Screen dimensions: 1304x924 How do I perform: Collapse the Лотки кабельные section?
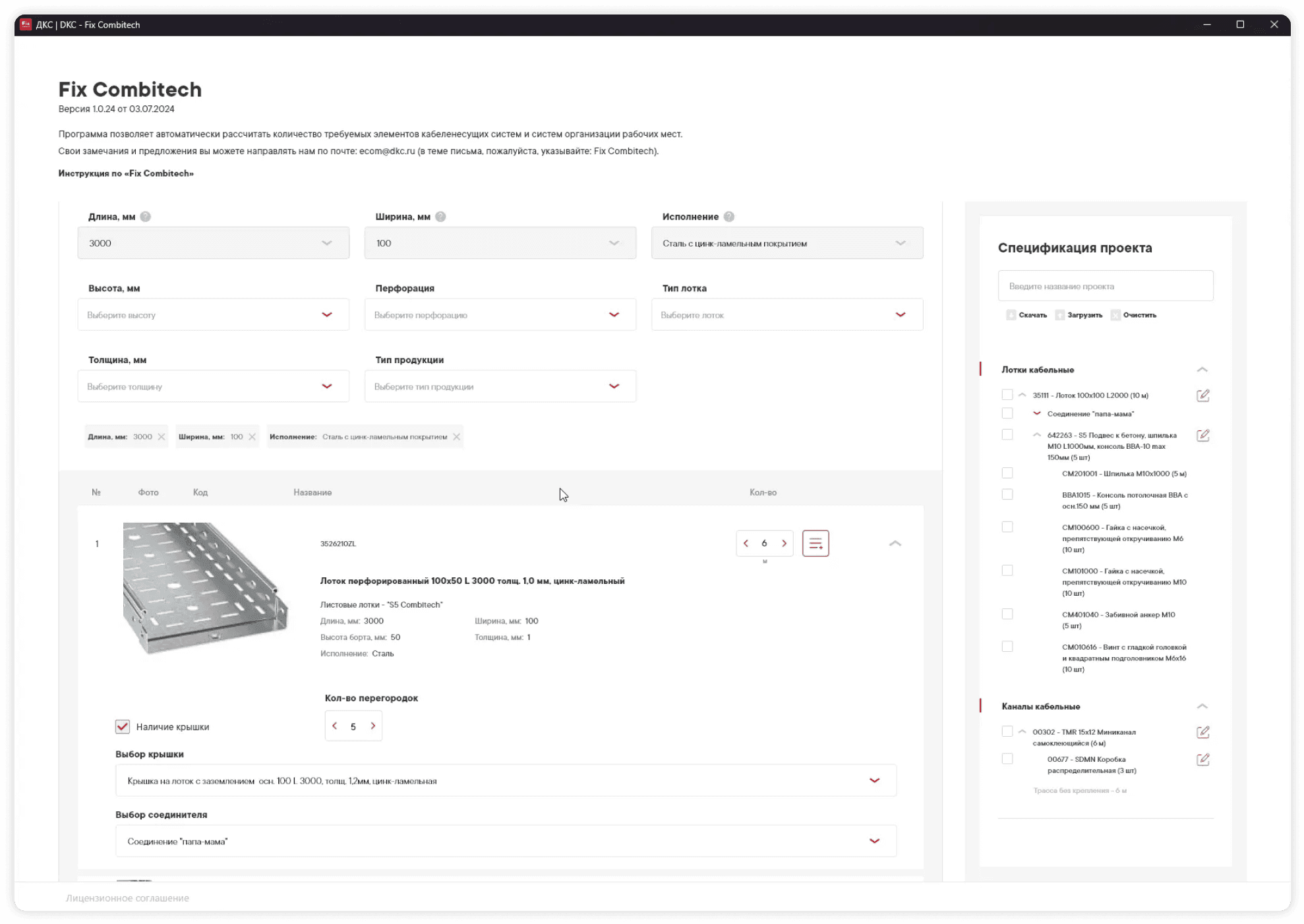click(x=1202, y=370)
